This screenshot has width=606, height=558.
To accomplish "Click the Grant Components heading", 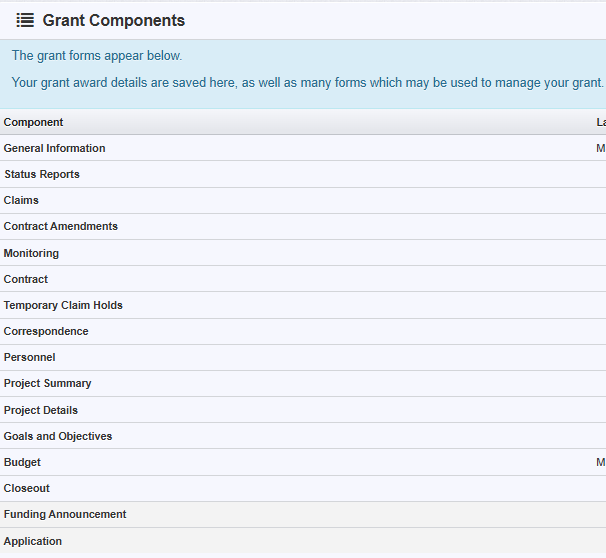I will (114, 20).
